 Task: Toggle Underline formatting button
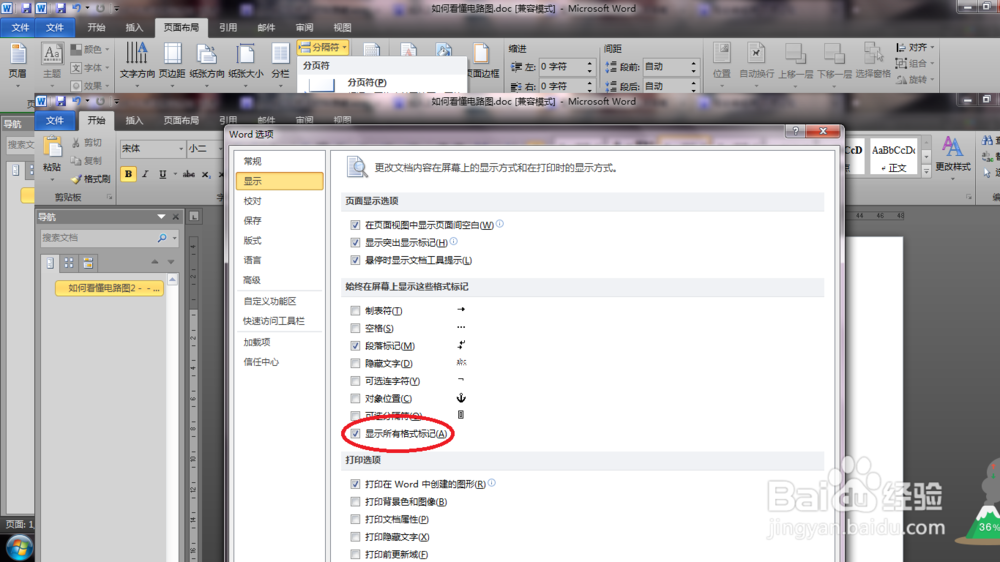[163, 174]
